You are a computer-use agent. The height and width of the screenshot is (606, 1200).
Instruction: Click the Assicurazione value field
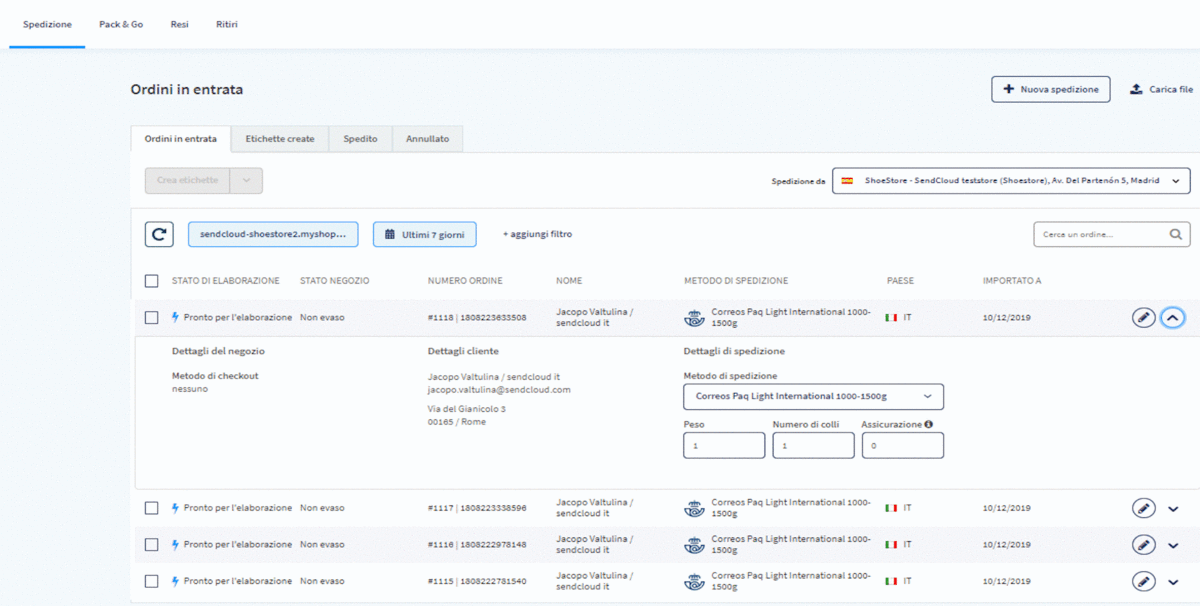coord(902,445)
